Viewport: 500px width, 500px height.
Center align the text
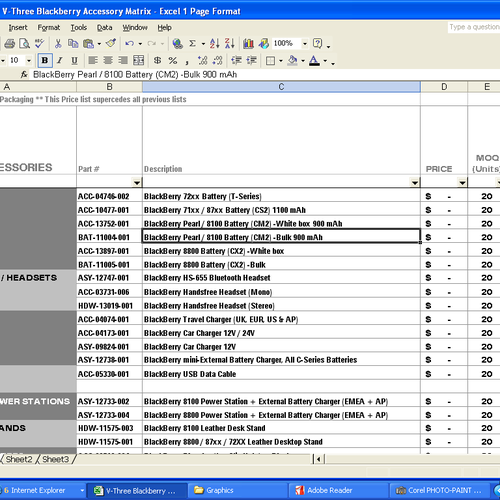pyautogui.click(x=108, y=60)
